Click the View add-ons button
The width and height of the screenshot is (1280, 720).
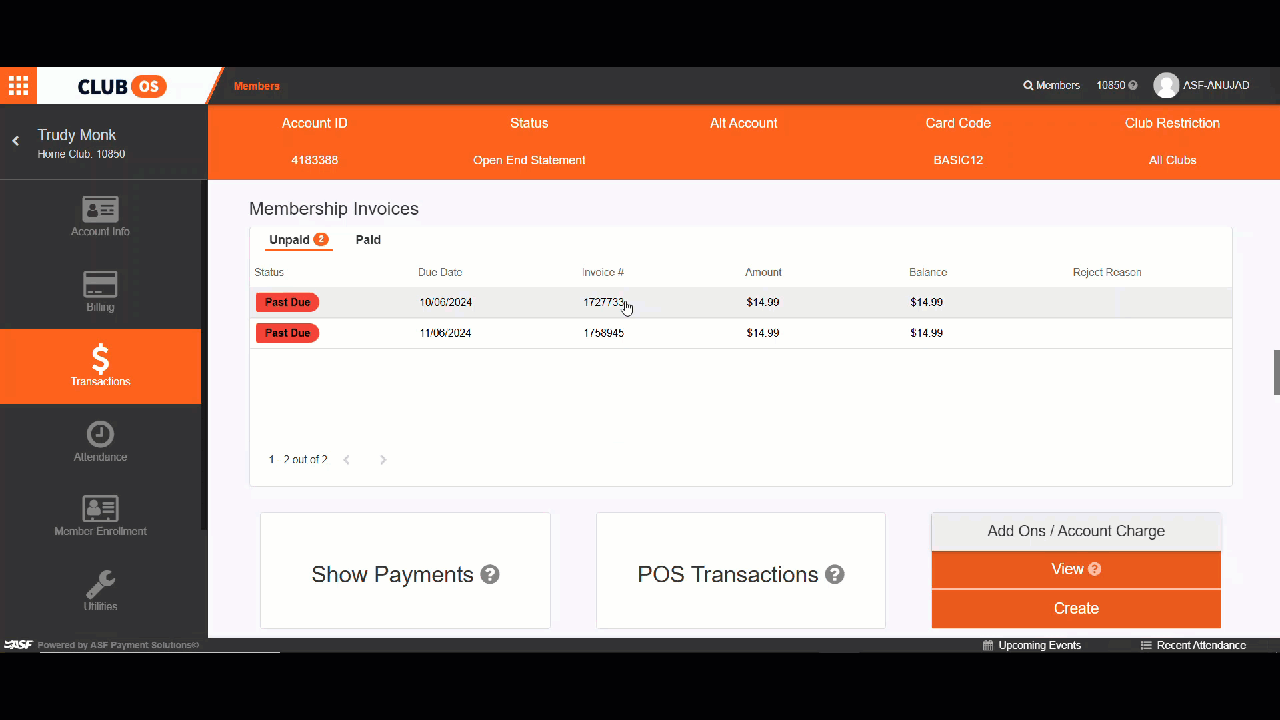1076,569
